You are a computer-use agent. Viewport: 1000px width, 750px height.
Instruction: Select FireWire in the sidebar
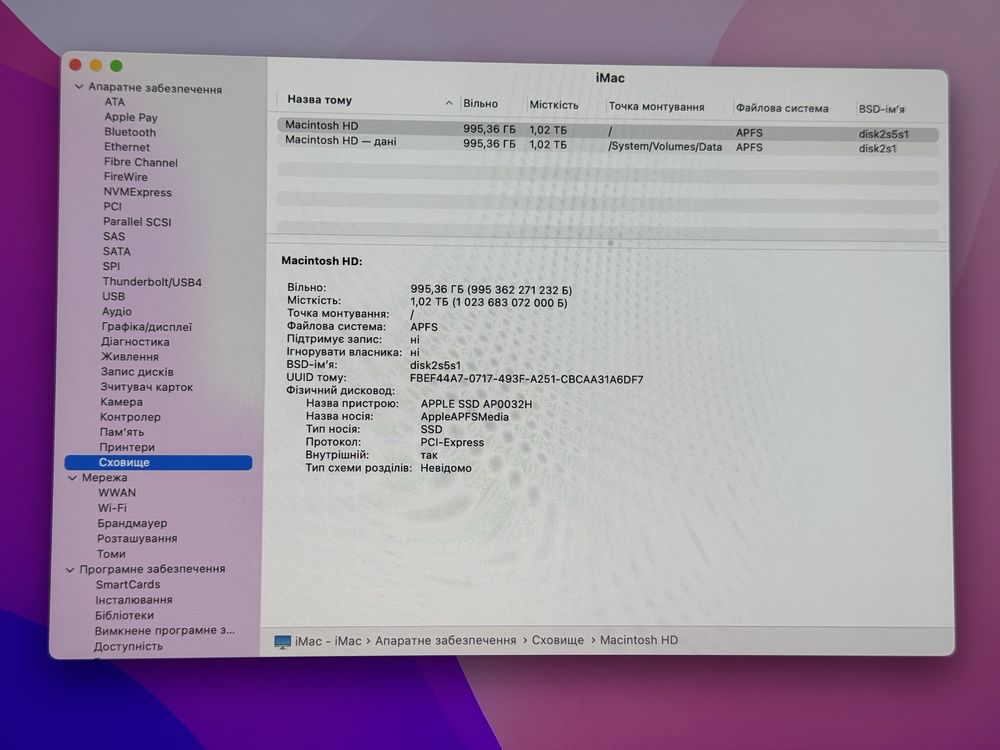(x=126, y=177)
